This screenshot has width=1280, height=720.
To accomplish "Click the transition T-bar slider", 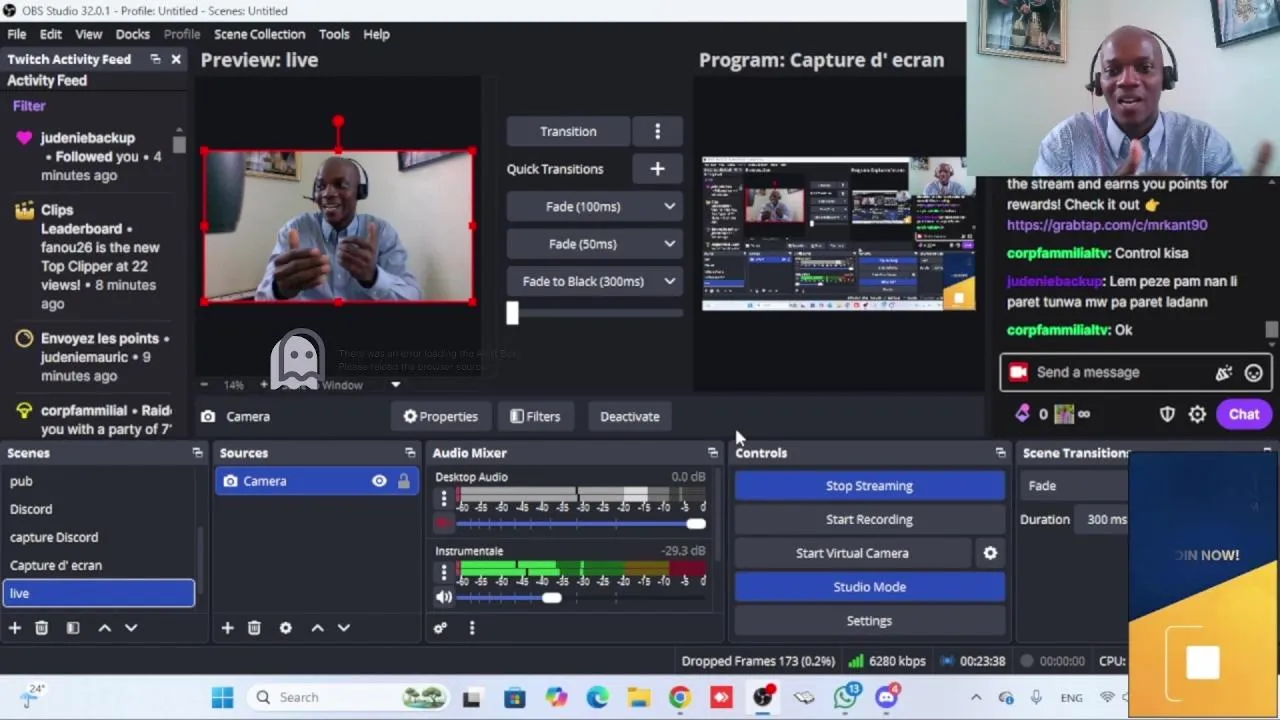I will [595, 313].
